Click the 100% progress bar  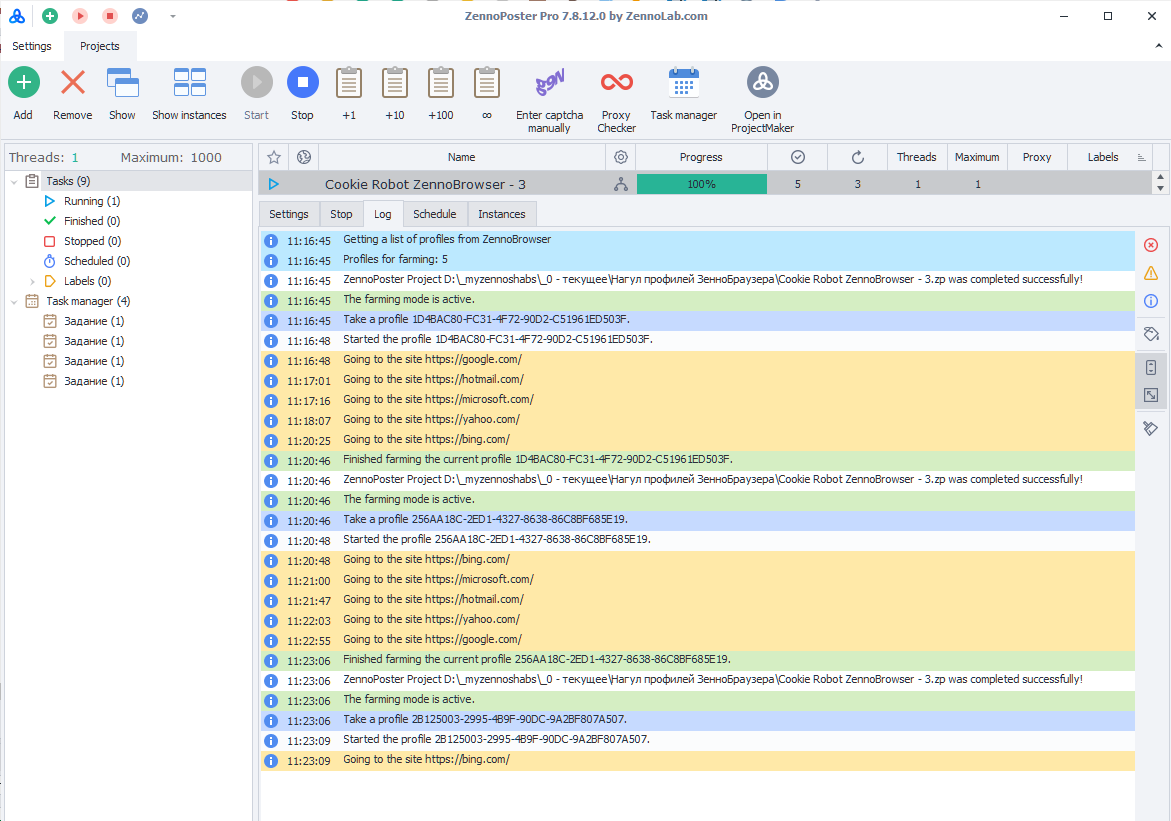pyautogui.click(x=701, y=184)
